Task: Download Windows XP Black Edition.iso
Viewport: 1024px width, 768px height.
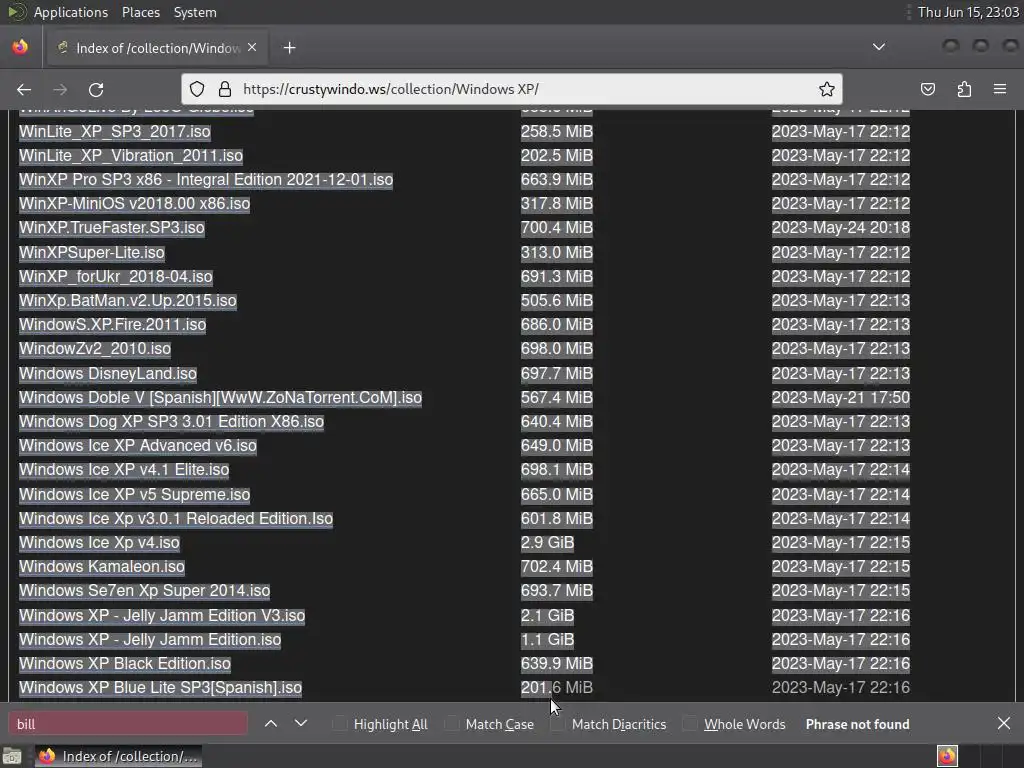Action: [125, 664]
